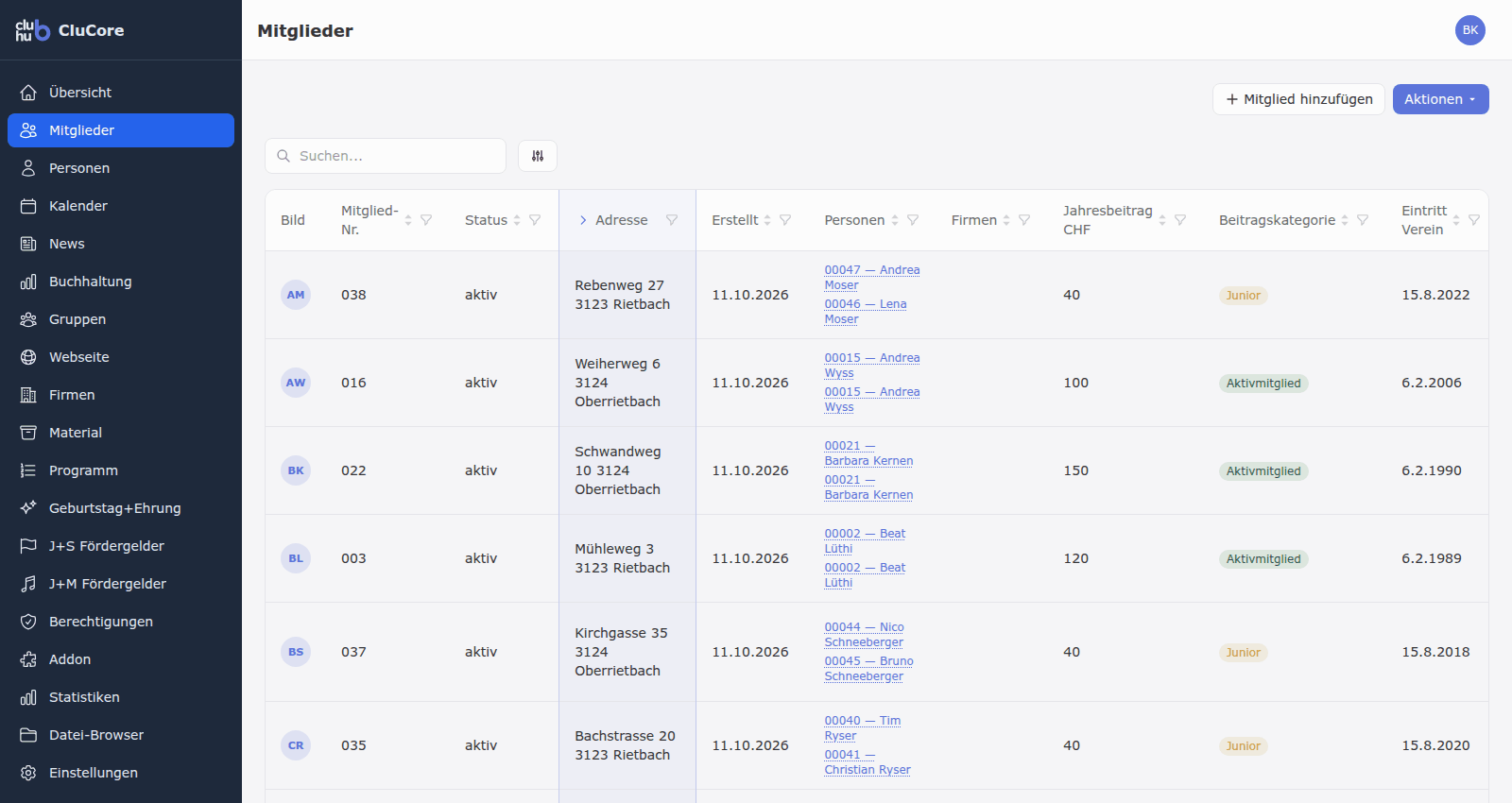Viewport: 1512px width, 803px height.
Task: Open Personen in the sidebar
Action: click(x=121, y=168)
